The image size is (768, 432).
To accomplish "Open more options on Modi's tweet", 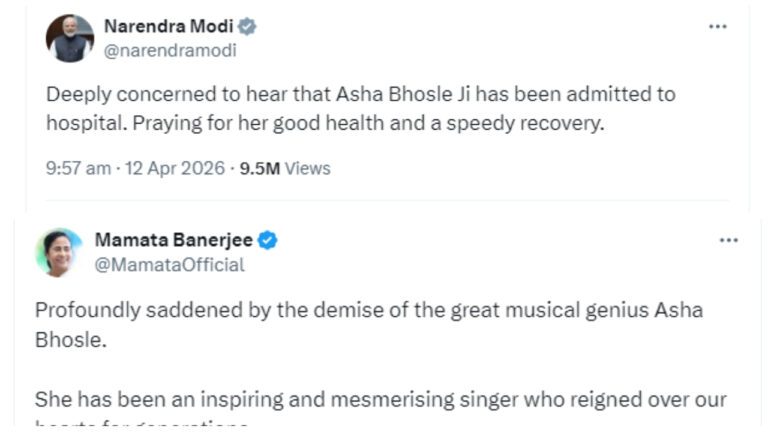I will pyautogui.click(x=717, y=27).
